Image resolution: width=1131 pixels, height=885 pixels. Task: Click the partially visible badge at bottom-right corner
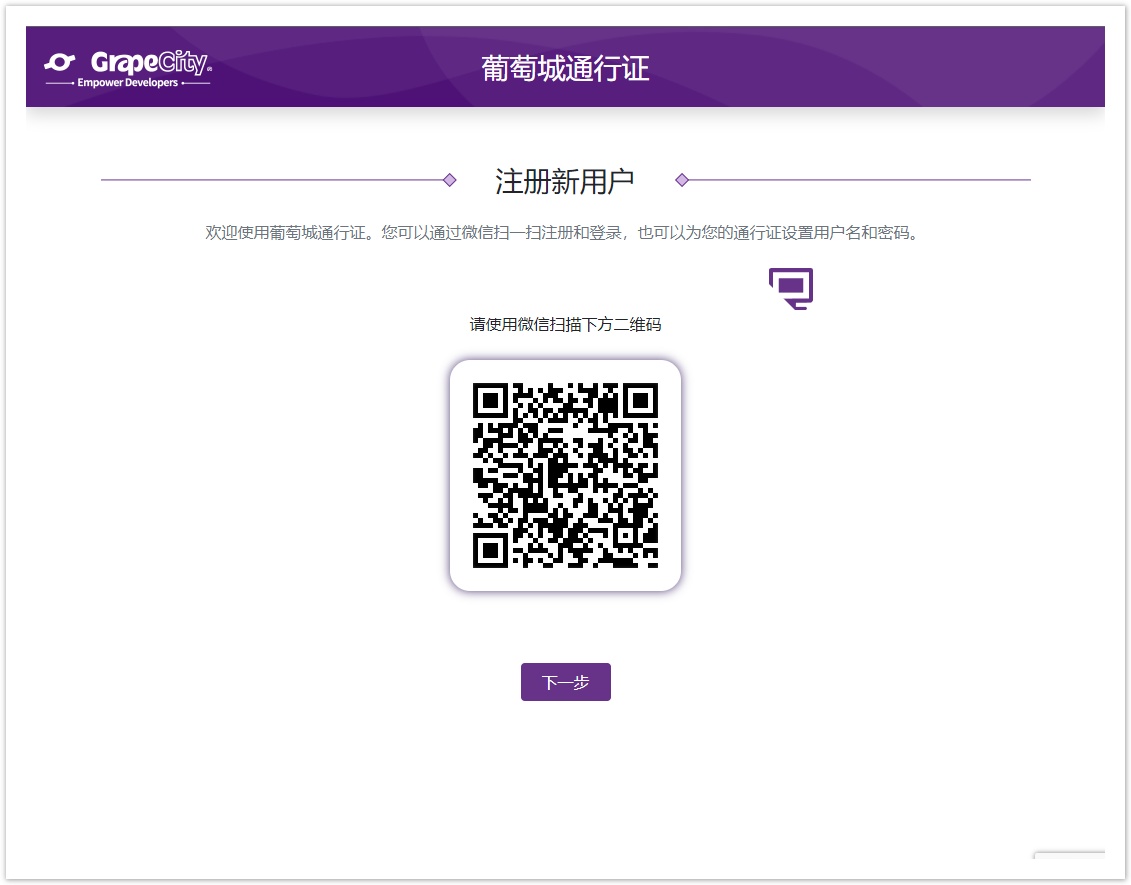coord(1069,866)
